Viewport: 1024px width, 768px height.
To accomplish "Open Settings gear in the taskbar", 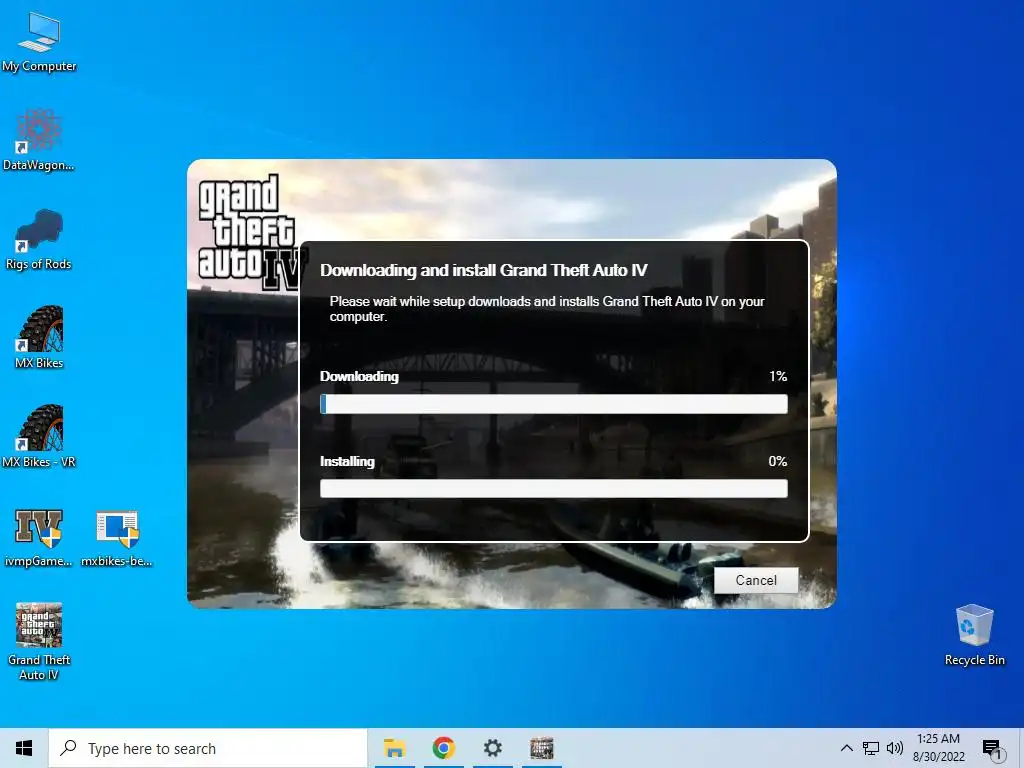I will click(492, 748).
